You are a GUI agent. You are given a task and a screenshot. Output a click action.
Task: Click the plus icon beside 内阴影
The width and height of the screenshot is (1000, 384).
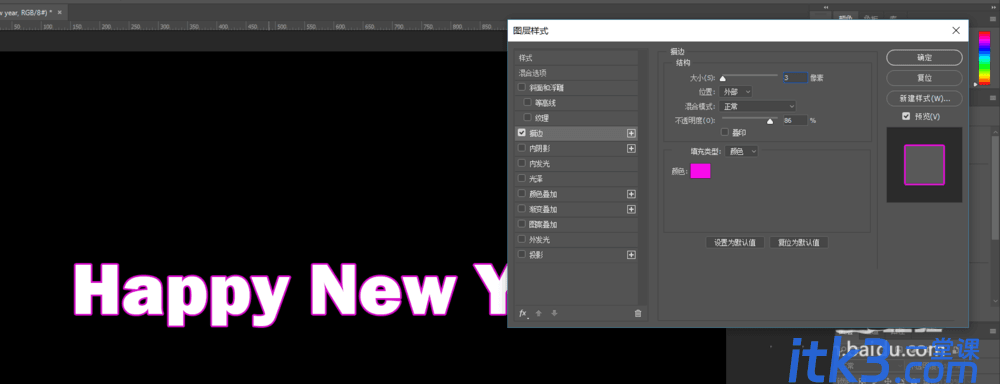(x=631, y=149)
